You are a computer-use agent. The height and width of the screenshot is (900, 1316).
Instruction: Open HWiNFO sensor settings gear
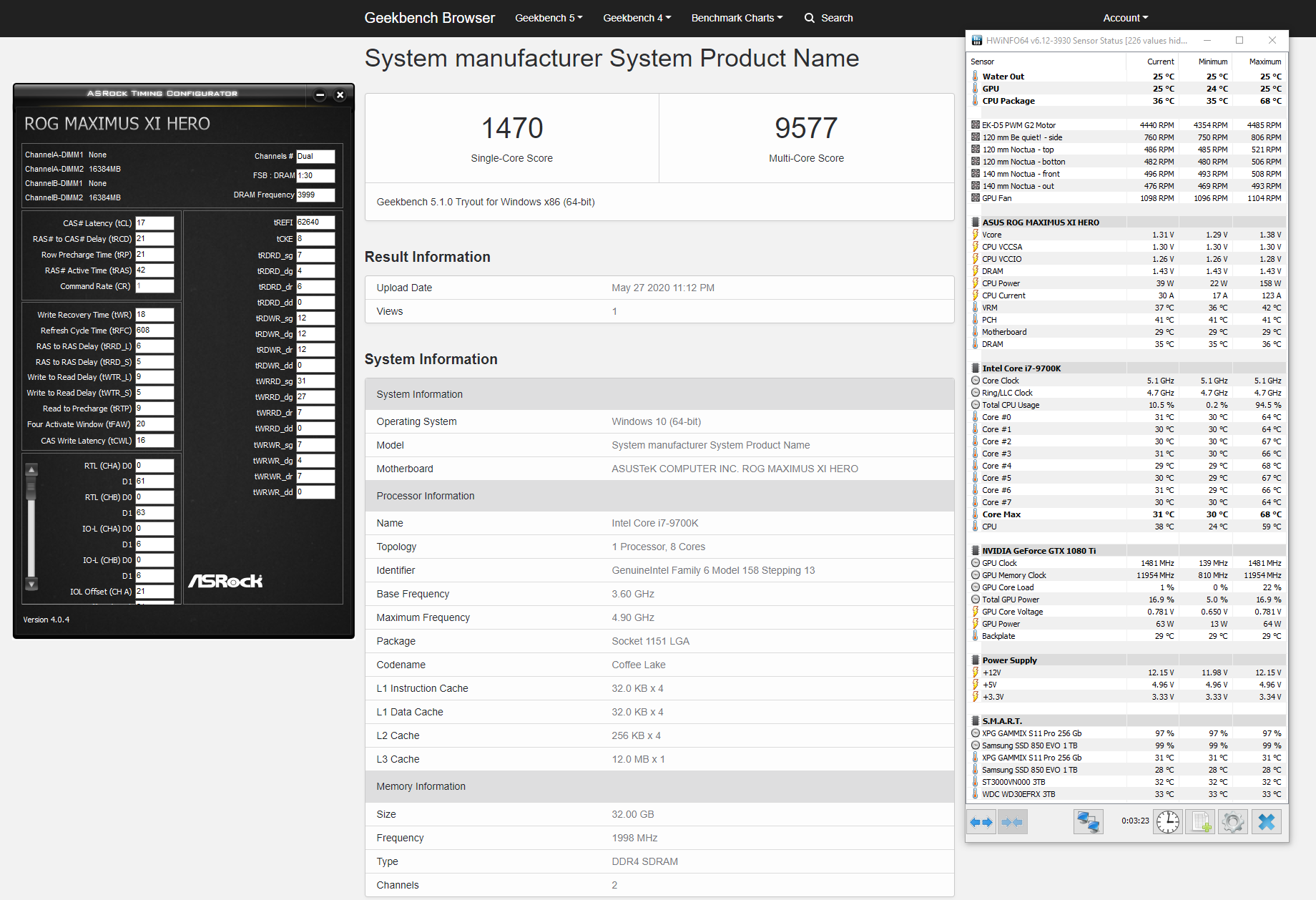[x=1233, y=822]
